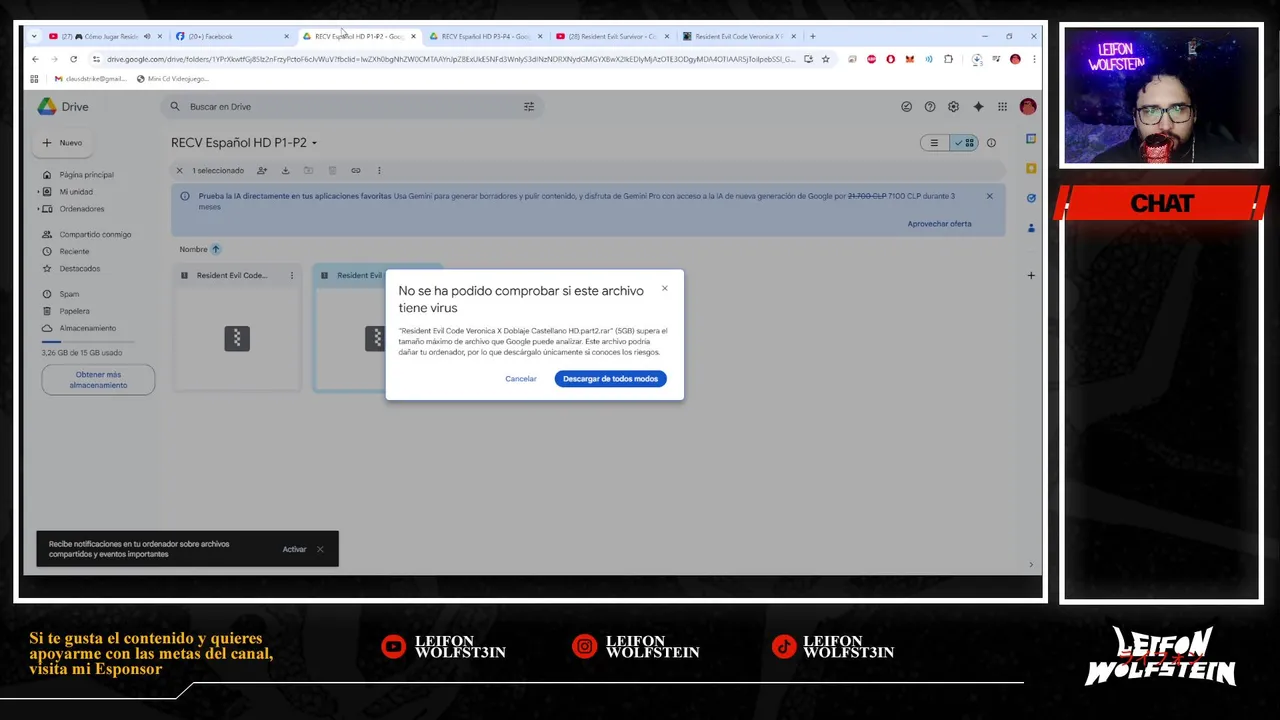
Task: Open more options on first Resident Evil Code file
Action: 292,276
